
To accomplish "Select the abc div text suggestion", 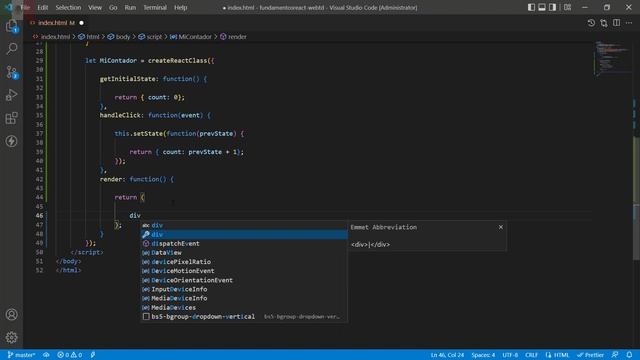I will point(244,225).
